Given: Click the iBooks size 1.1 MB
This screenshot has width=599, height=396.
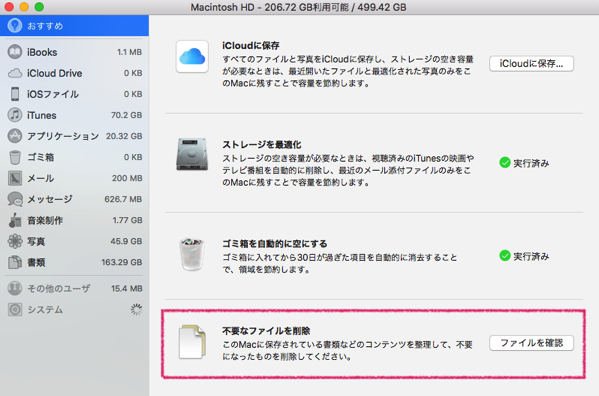Looking at the screenshot, I should click(130, 52).
